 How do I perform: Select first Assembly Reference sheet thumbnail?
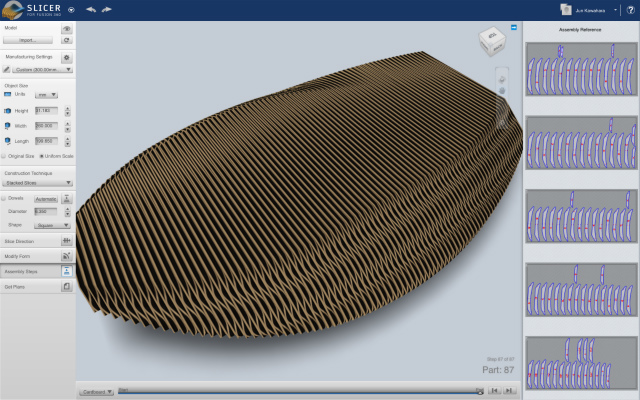[581, 69]
